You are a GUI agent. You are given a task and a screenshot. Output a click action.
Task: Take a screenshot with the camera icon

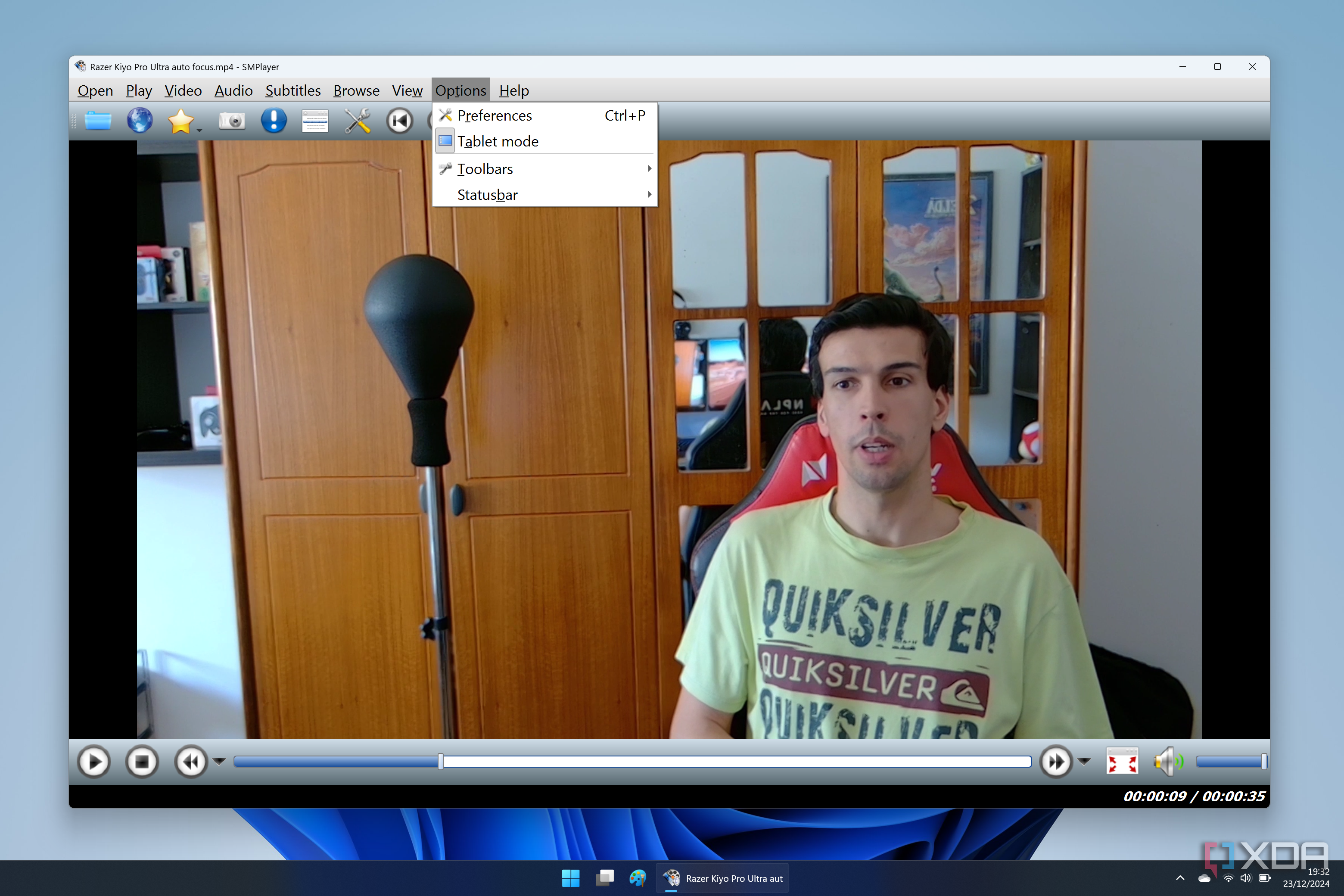point(231,121)
